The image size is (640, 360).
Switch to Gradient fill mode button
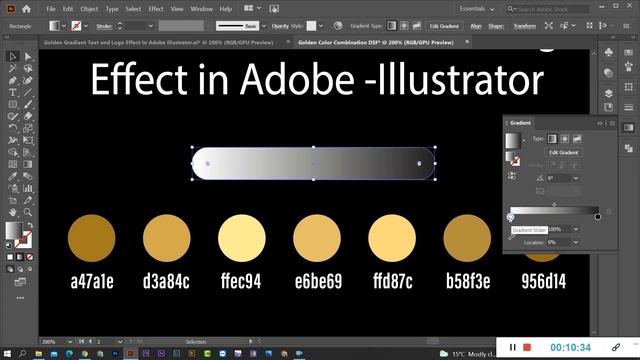coord(20,257)
